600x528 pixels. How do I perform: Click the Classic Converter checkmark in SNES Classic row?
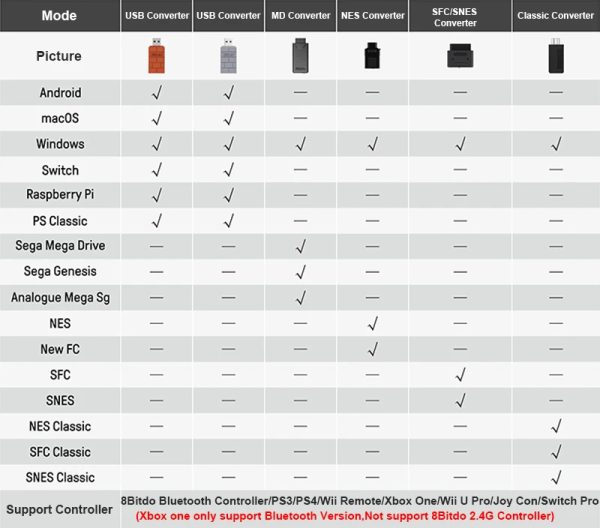(556, 477)
